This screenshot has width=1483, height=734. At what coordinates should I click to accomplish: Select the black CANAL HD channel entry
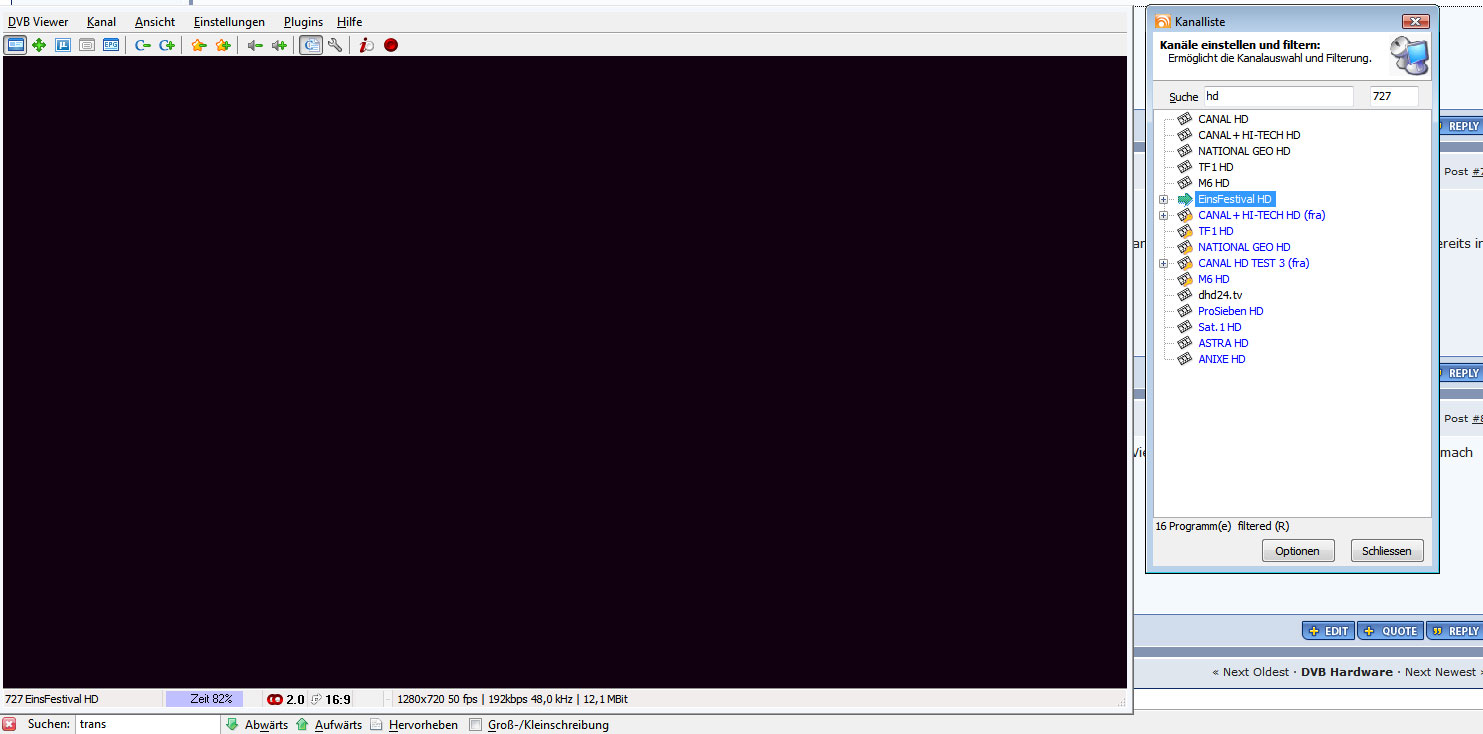1223,119
